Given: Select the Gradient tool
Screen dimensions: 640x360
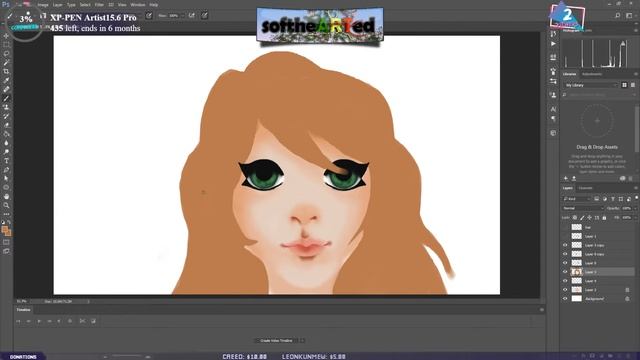Looking at the screenshot, I should [x=6, y=134].
